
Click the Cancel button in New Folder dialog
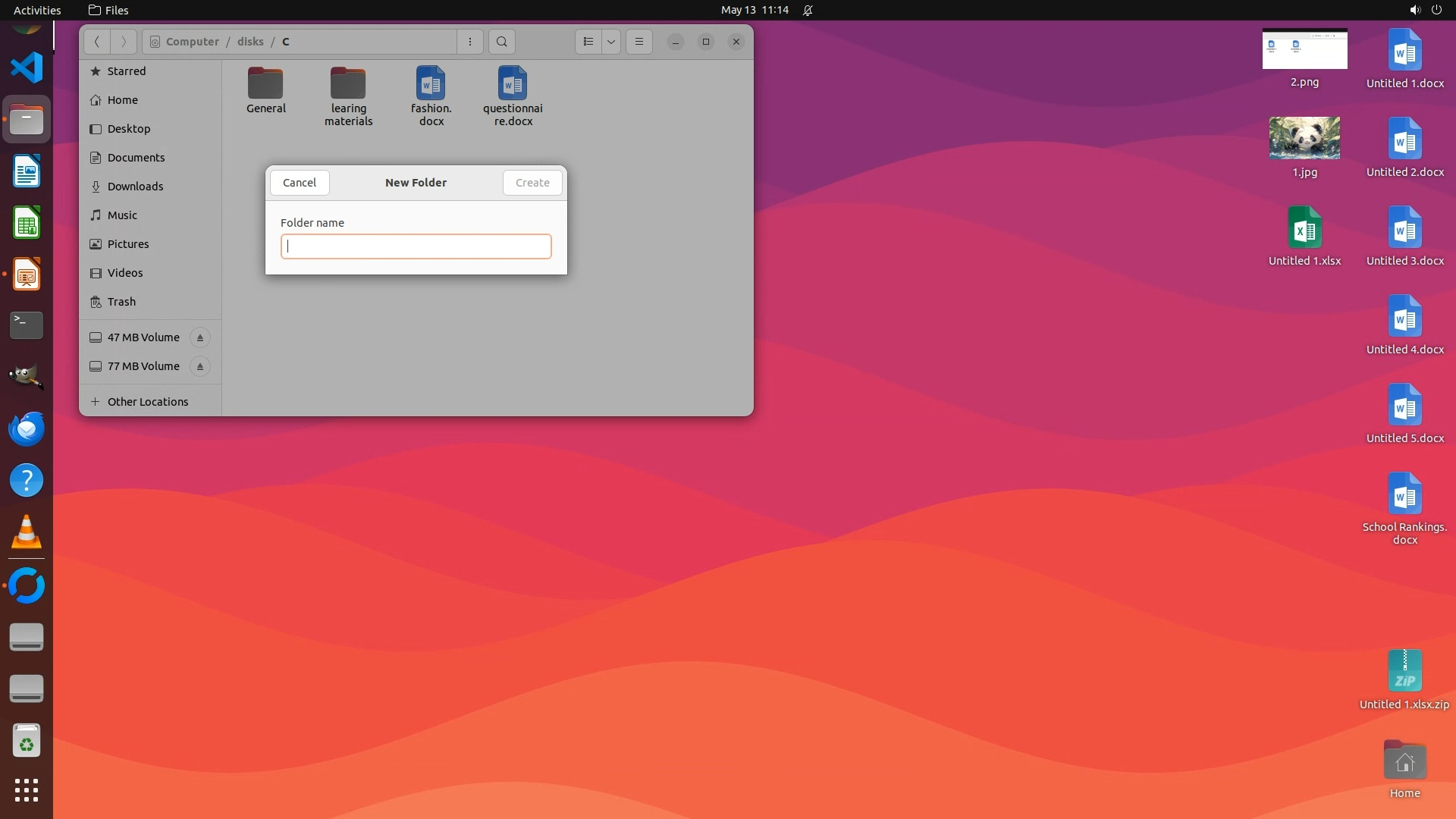(300, 183)
